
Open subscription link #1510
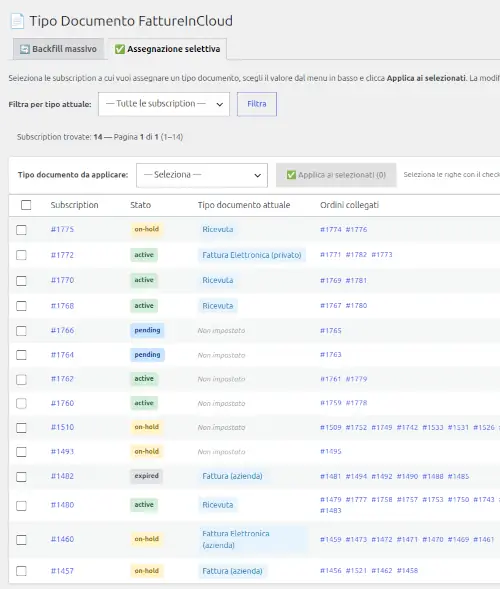(x=62, y=427)
